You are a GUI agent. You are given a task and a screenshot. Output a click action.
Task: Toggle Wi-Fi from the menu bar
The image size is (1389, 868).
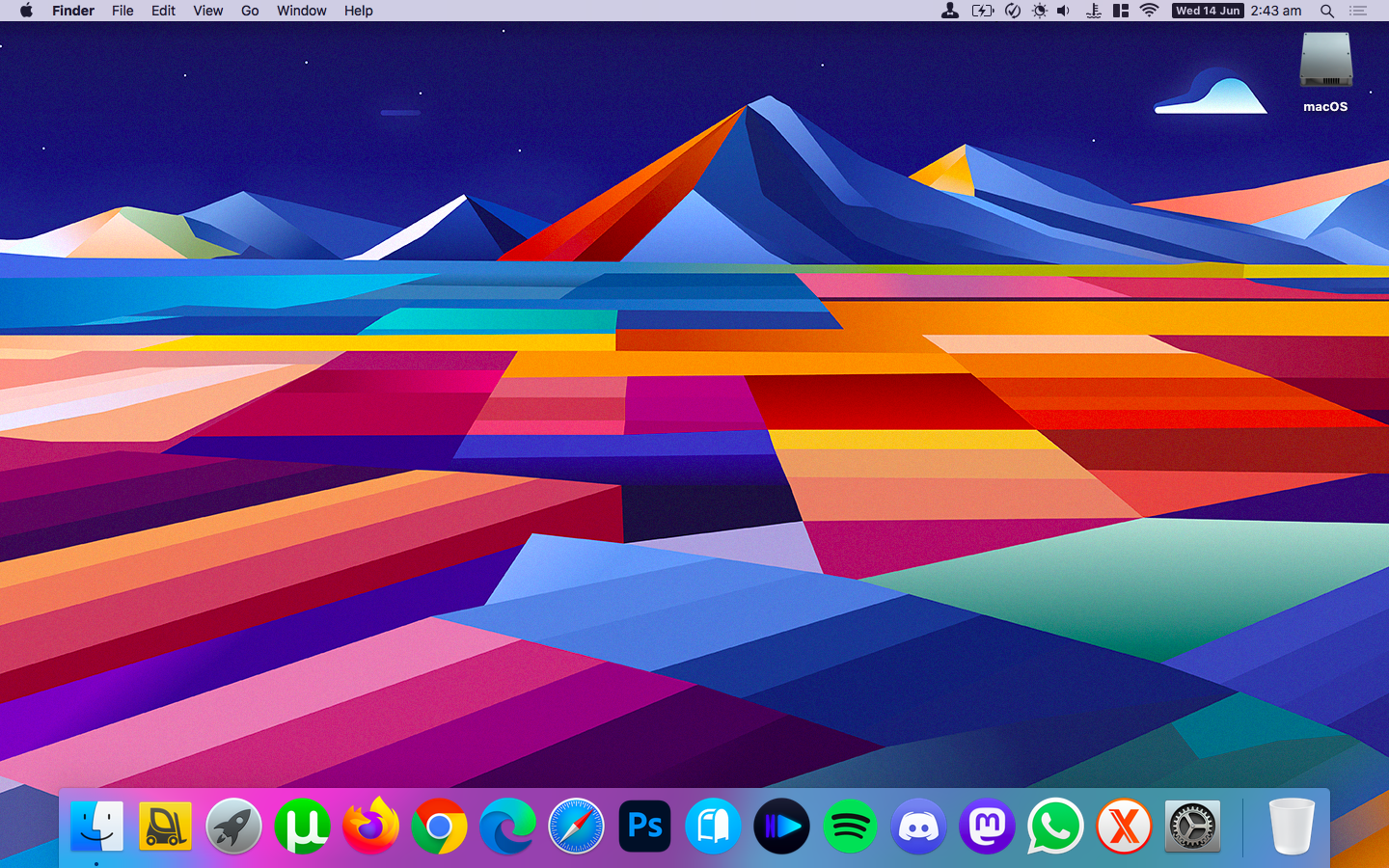pos(1148,11)
